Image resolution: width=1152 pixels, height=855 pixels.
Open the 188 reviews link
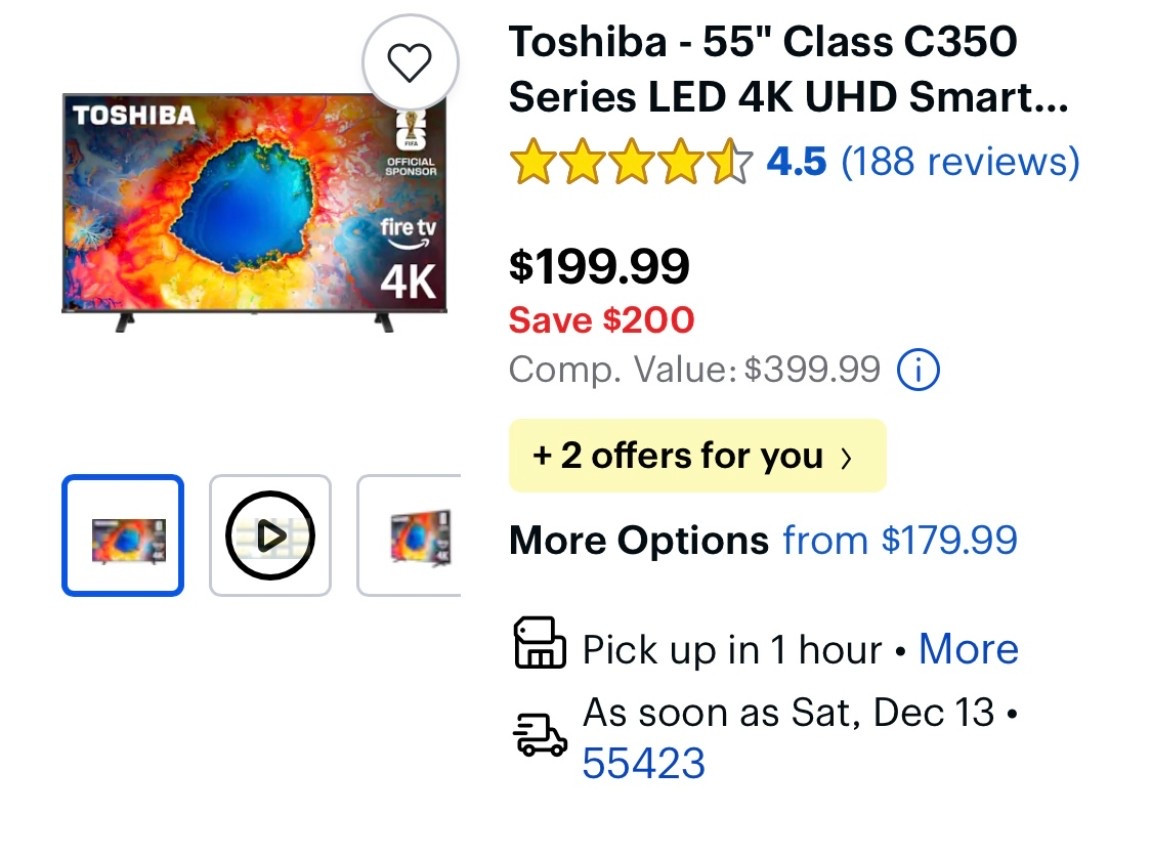(962, 161)
